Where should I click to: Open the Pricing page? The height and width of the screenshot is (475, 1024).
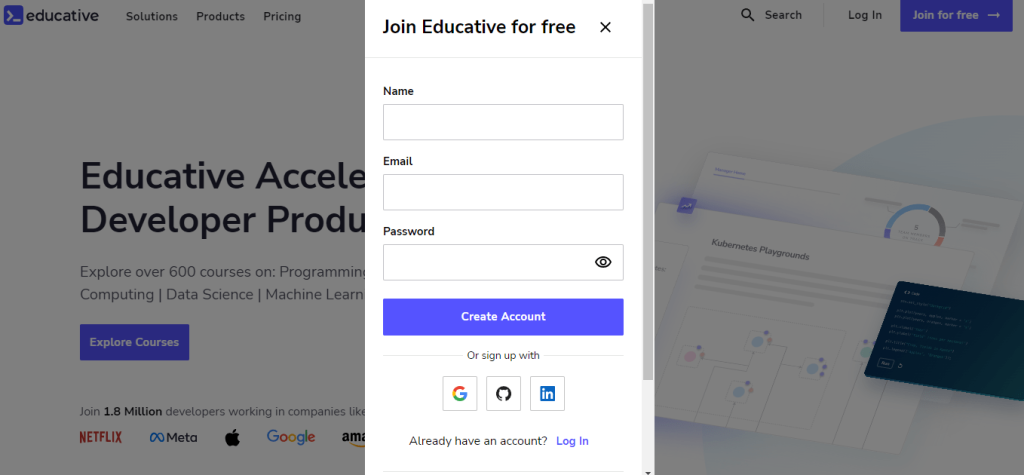click(x=282, y=16)
